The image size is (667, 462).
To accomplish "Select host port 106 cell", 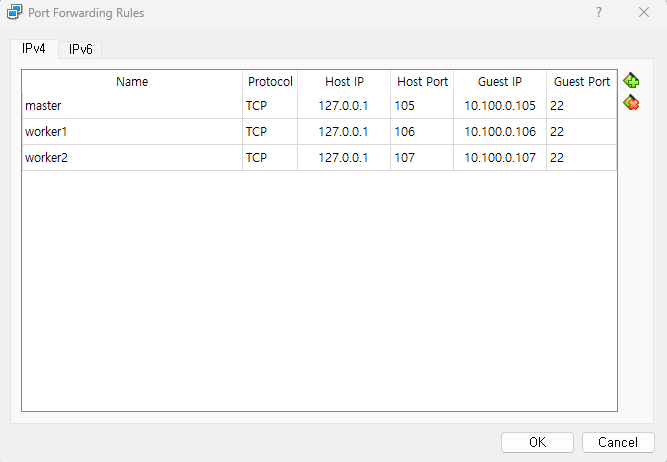I will 422,132.
